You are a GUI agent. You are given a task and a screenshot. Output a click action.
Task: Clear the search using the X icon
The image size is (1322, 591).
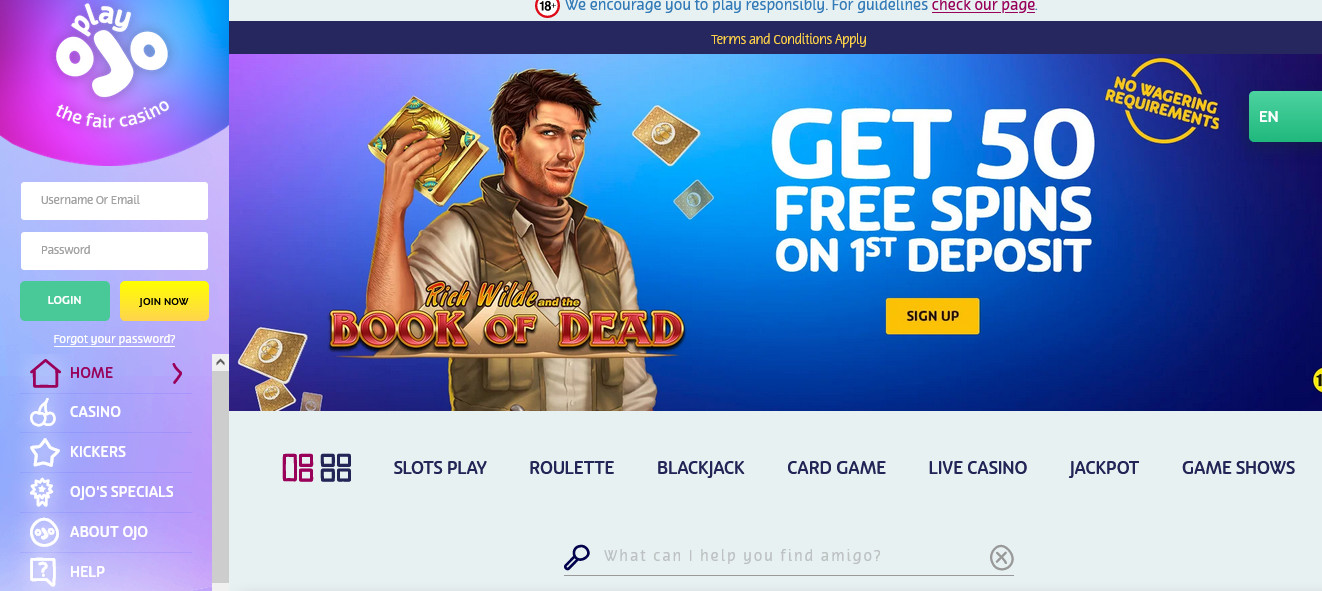1001,558
